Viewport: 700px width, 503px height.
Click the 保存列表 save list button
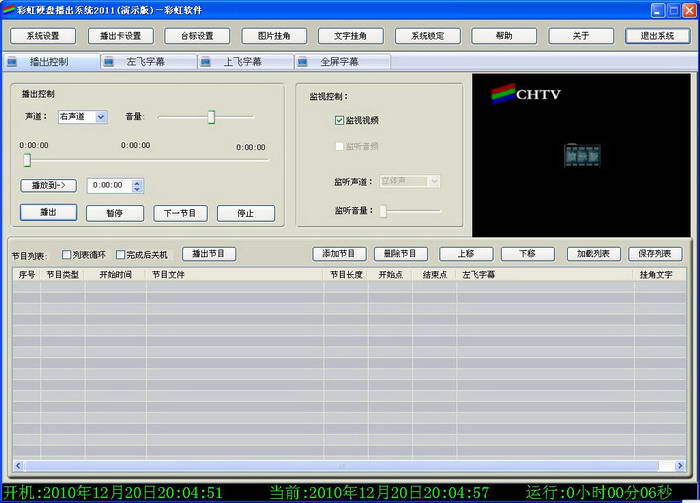(655, 254)
